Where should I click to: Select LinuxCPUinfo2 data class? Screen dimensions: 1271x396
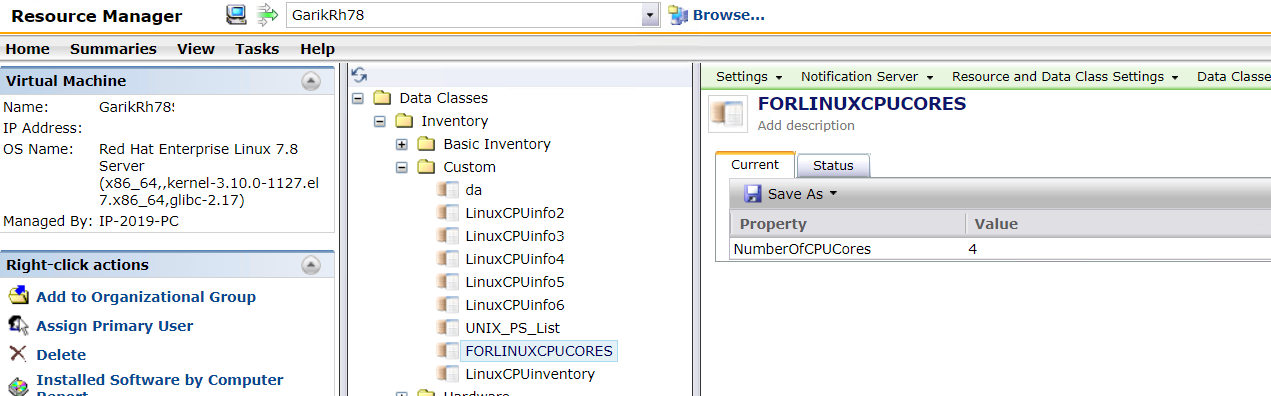[515, 213]
